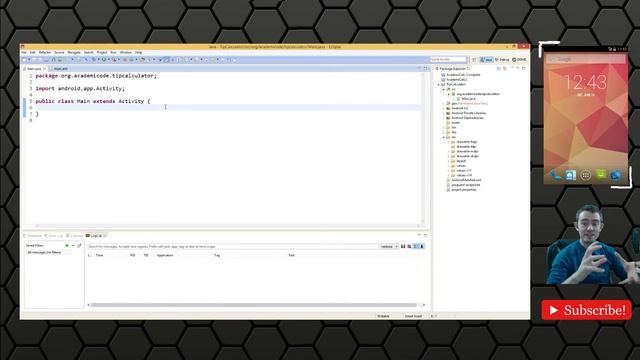The height and width of the screenshot is (360, 640).
Task: Click the LogCat message search field
Action: (232, 247)
